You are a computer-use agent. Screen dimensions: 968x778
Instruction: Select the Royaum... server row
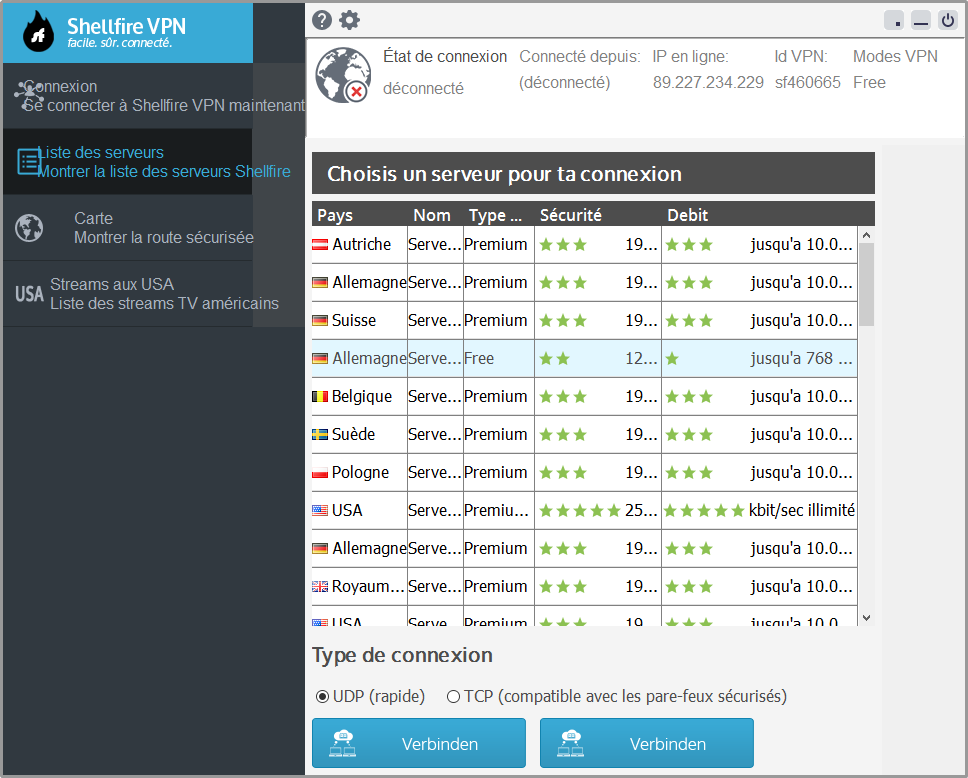585,587
